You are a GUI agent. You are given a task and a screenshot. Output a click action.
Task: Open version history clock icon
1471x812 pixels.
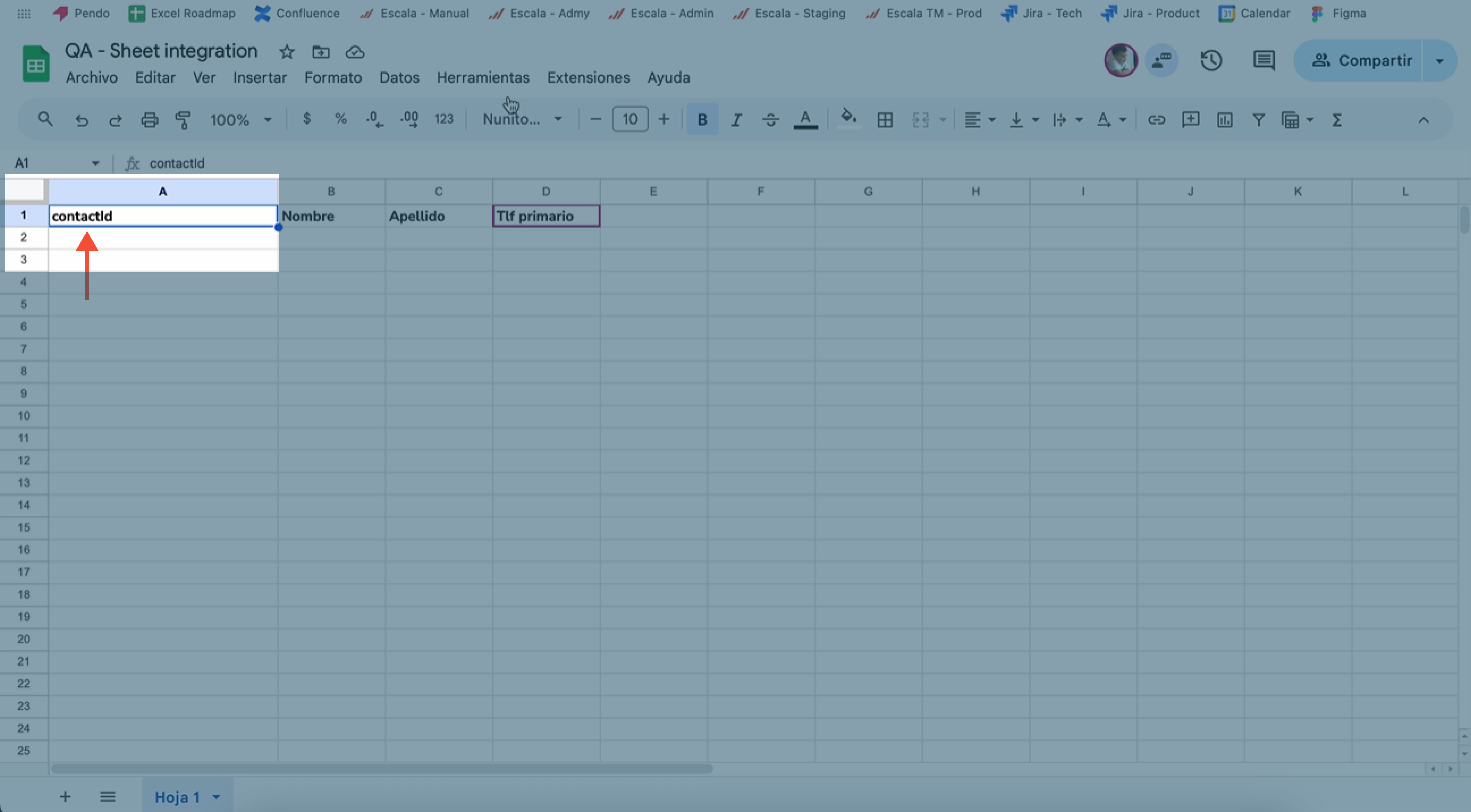tap(1211, 60)
